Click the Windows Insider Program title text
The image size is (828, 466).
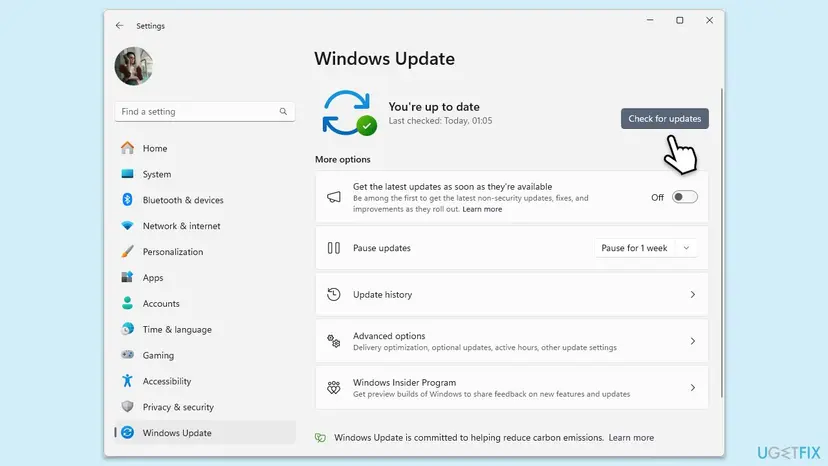(404, 383)
